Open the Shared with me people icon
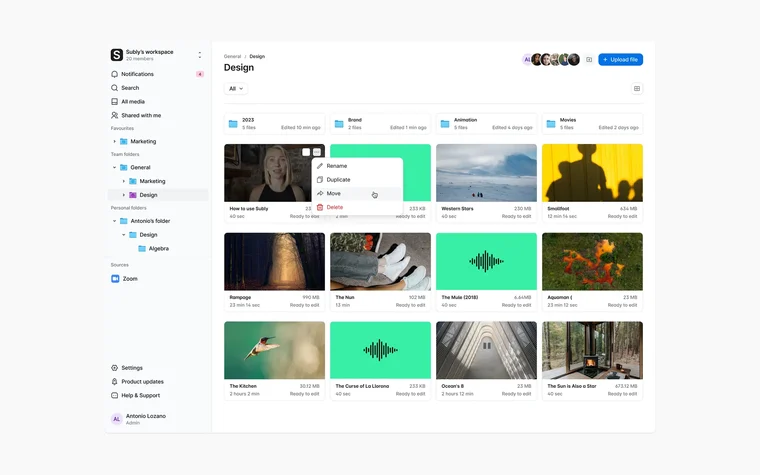Screen dimensions: 760x475 (x=114, y=115)
